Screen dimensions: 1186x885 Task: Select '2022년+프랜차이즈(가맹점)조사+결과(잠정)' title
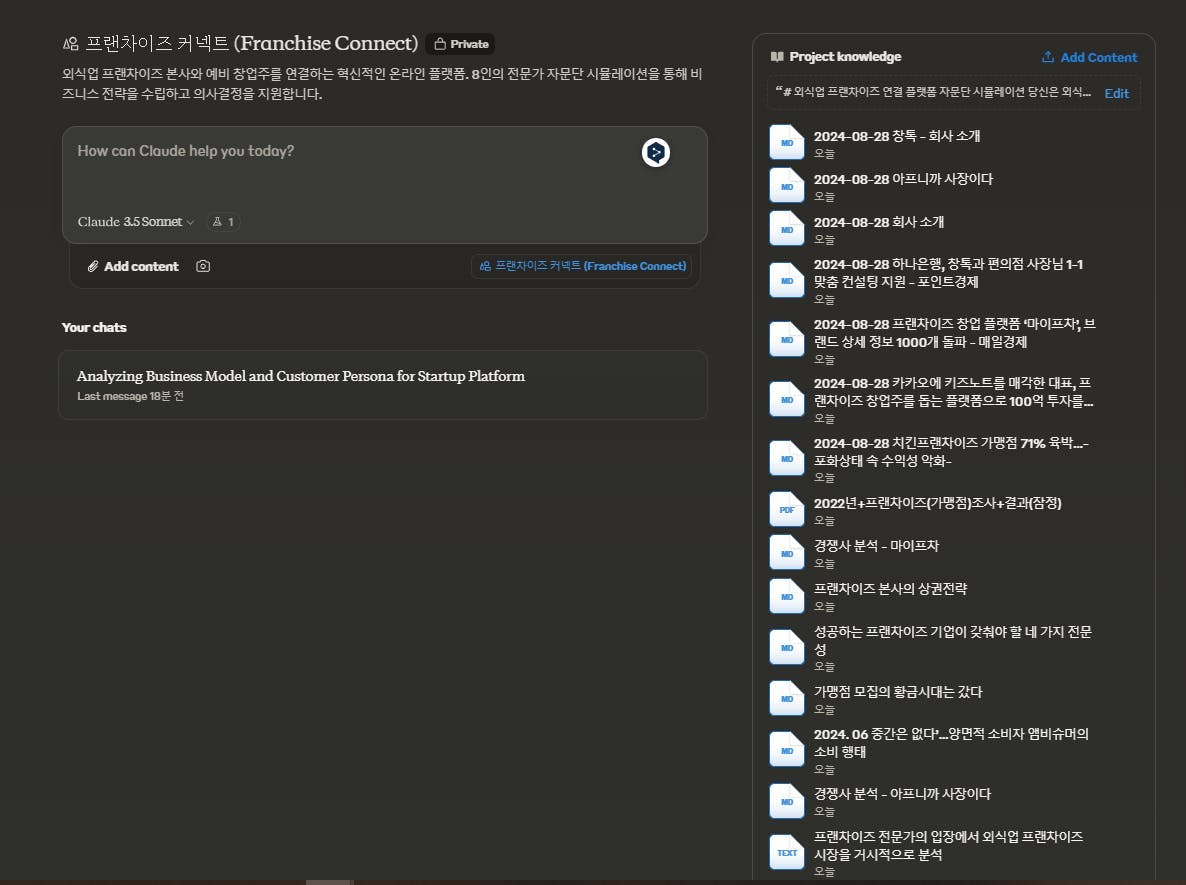(938, 503)
